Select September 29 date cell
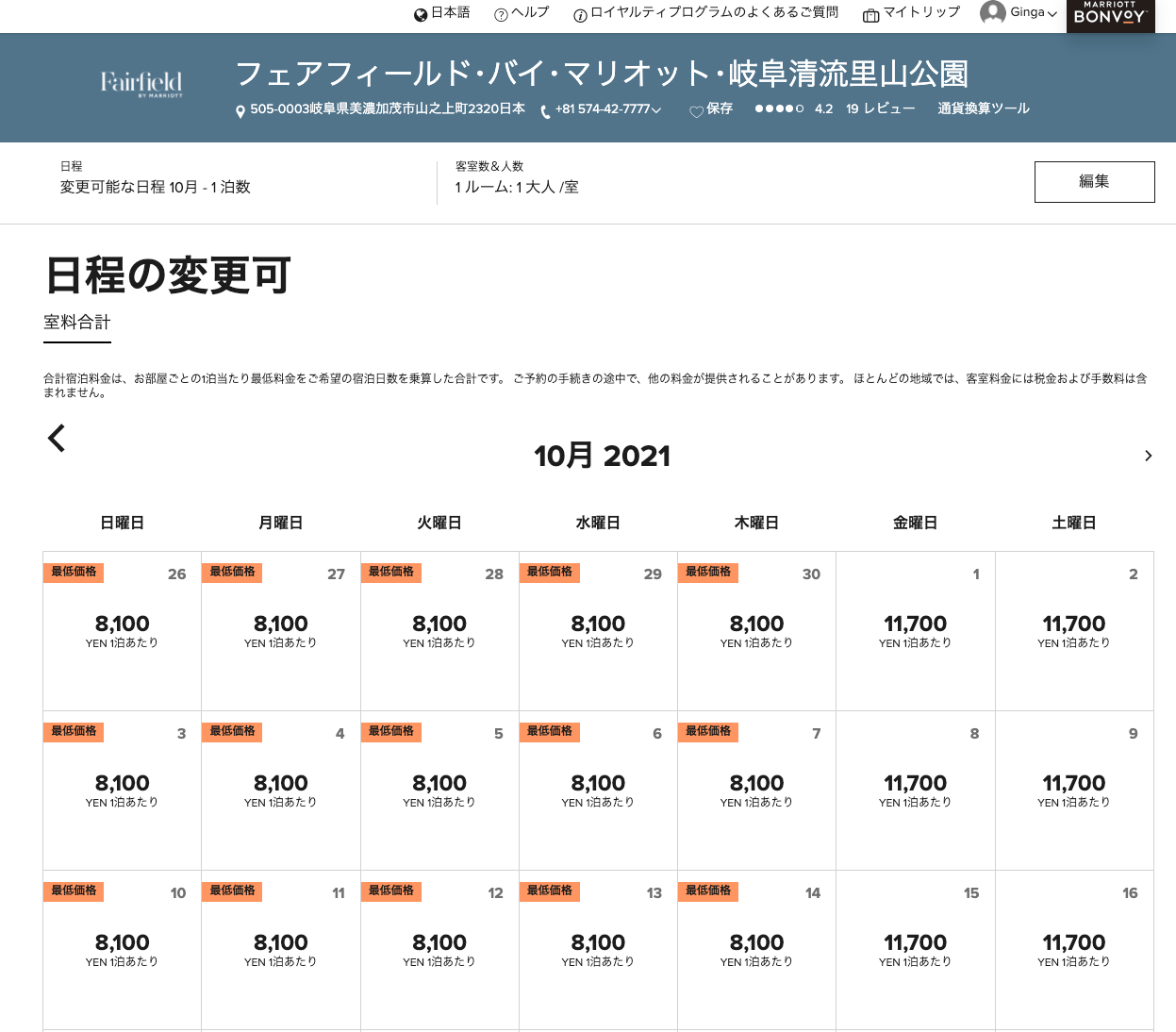The width and height of the screenshot is (1176, 1032). click(598, 631)
